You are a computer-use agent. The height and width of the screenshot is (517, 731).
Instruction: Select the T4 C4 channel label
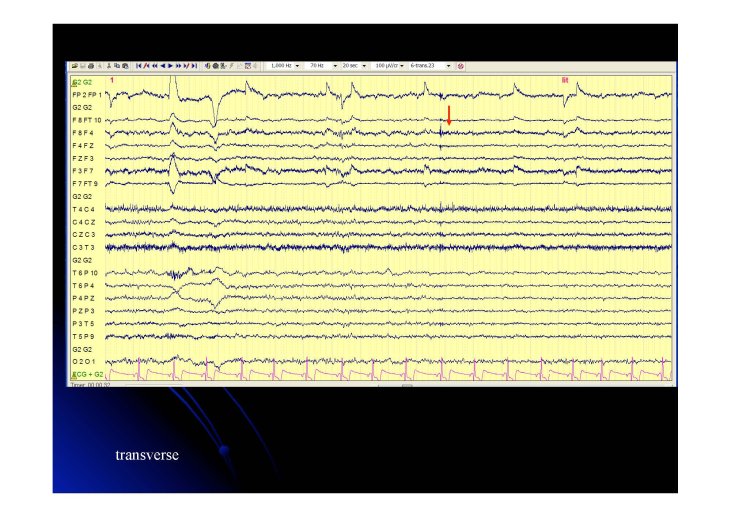(83, 209)
